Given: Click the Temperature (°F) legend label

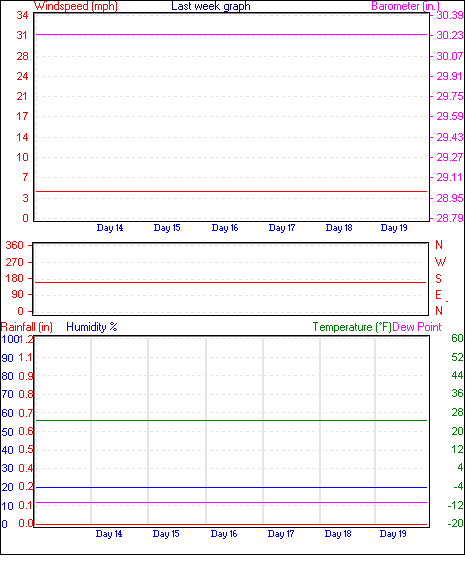Looking at the screenshot, I should 352,327.
